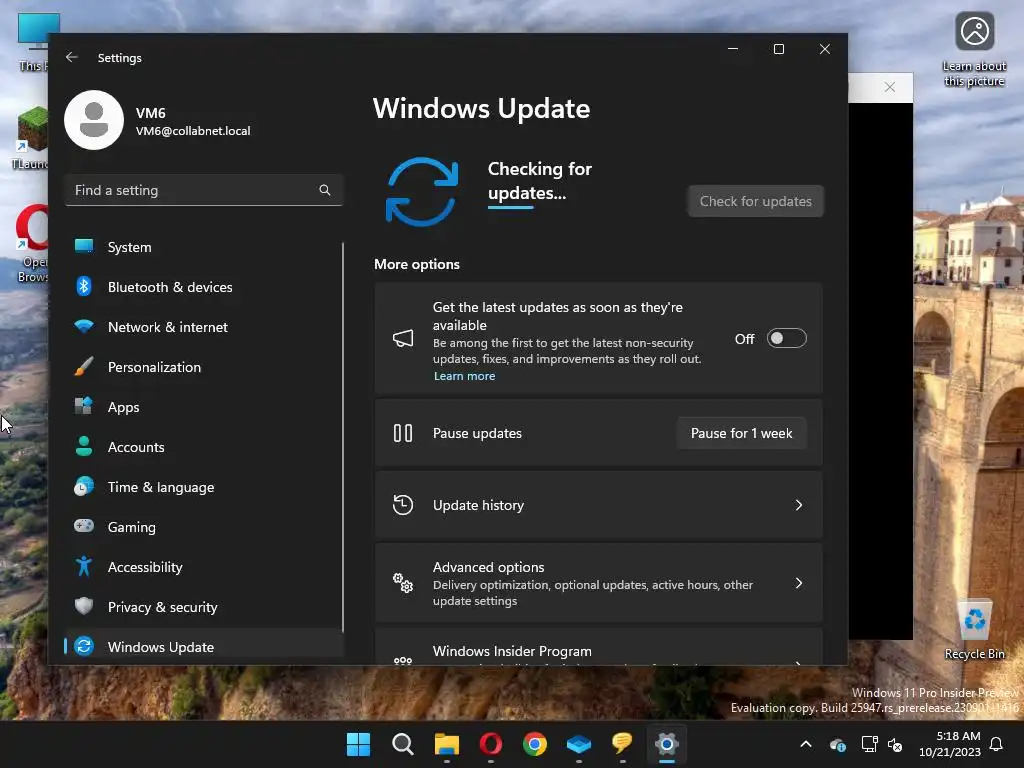
Task: Select Accessibility in the sidebar
Action: tap(204, 567)
